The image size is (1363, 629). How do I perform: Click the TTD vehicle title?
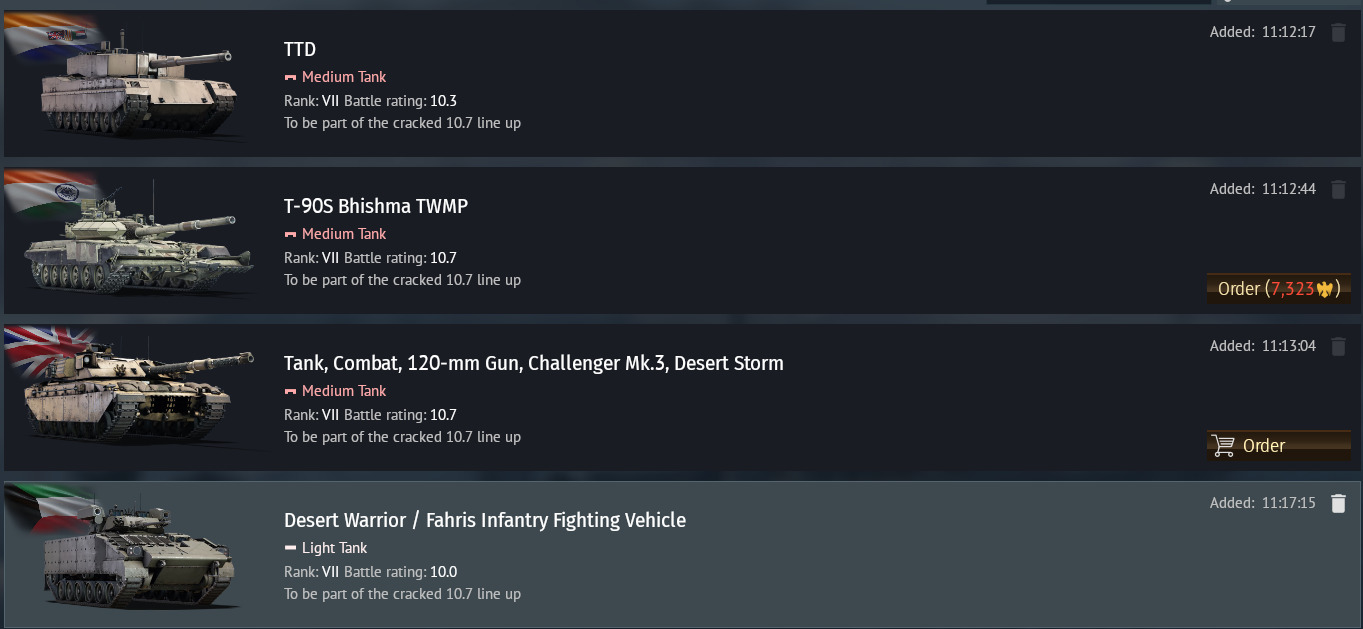tap(300, 49)
